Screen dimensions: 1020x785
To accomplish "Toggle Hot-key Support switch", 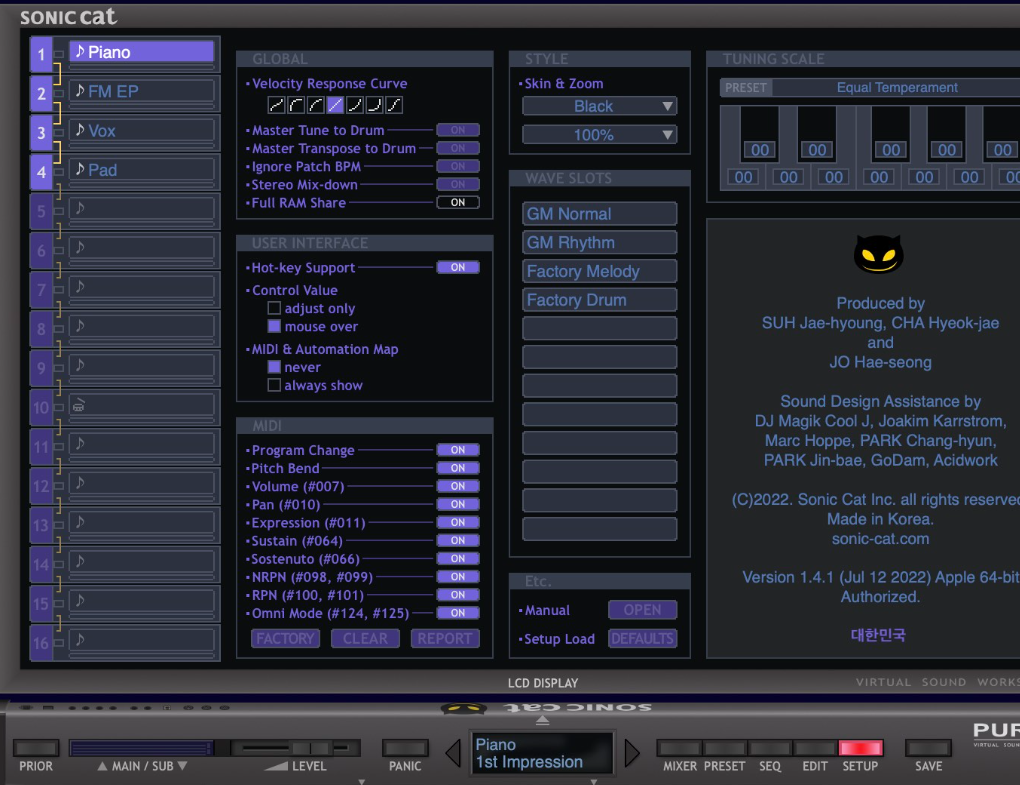I will click(x=458, y=267).
